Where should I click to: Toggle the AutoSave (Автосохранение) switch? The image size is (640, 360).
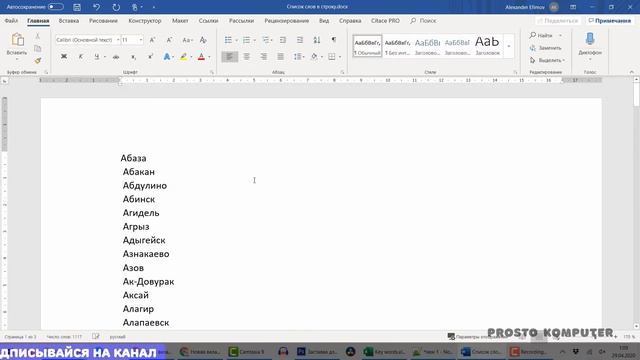pos(56,7)
